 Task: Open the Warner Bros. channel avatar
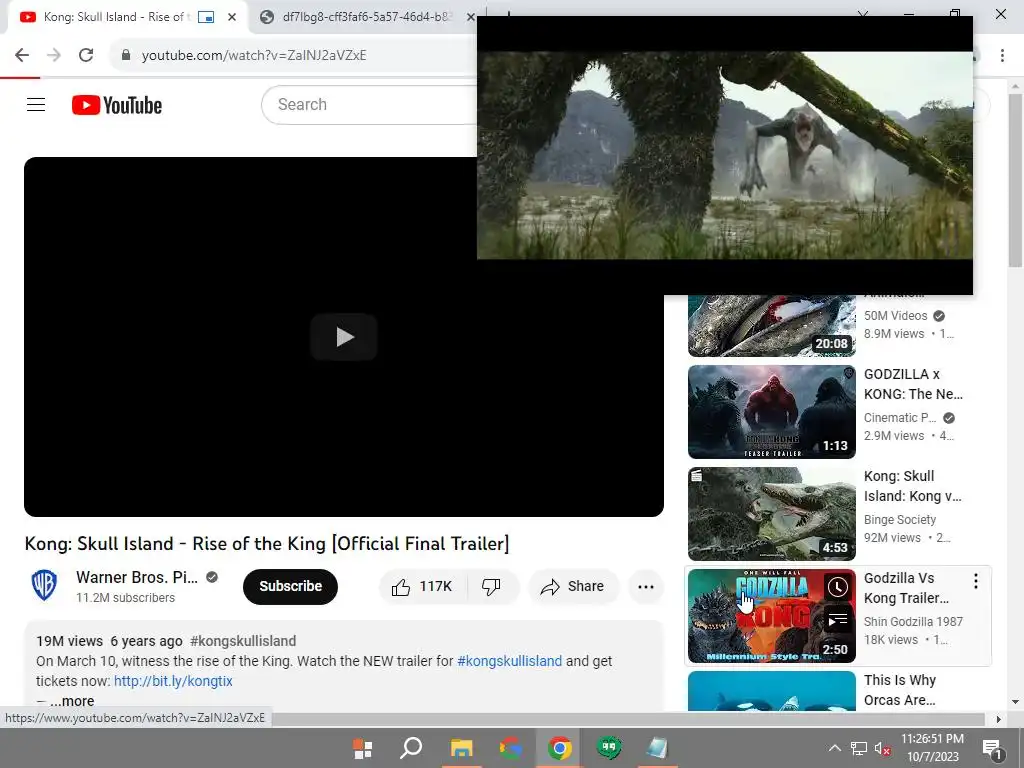pos(44,585)
